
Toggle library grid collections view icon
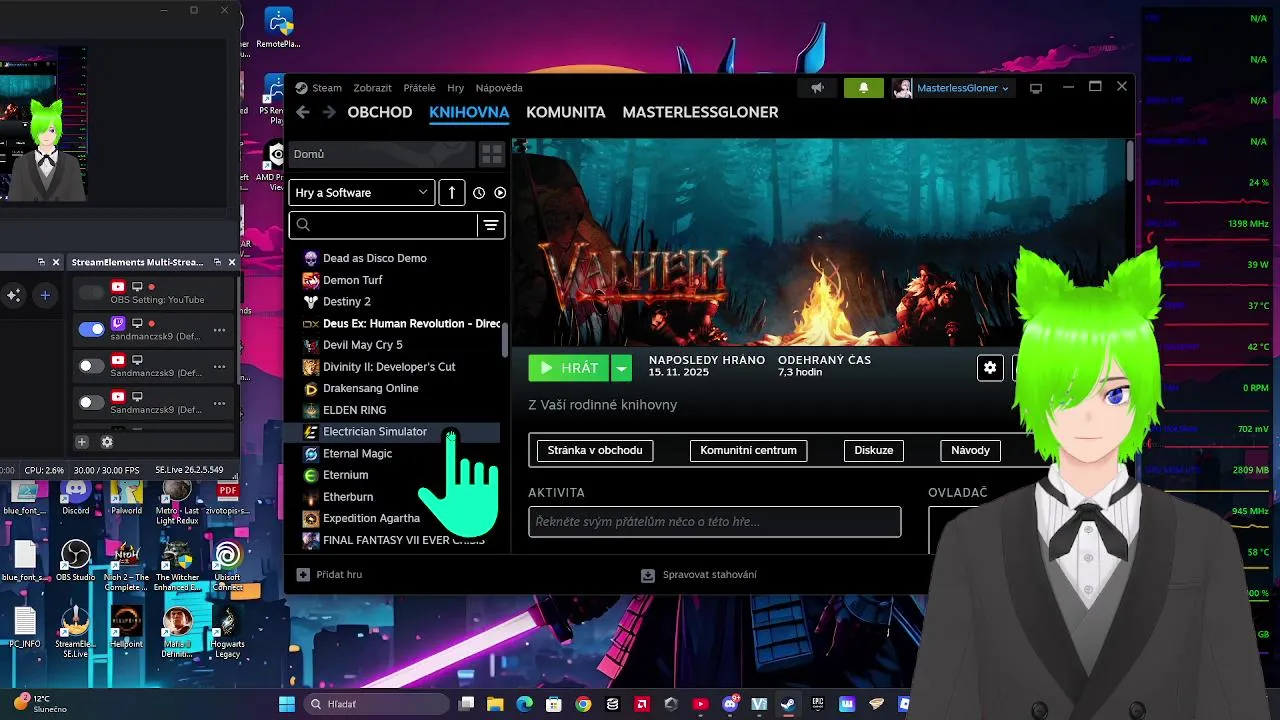(491, 154)
